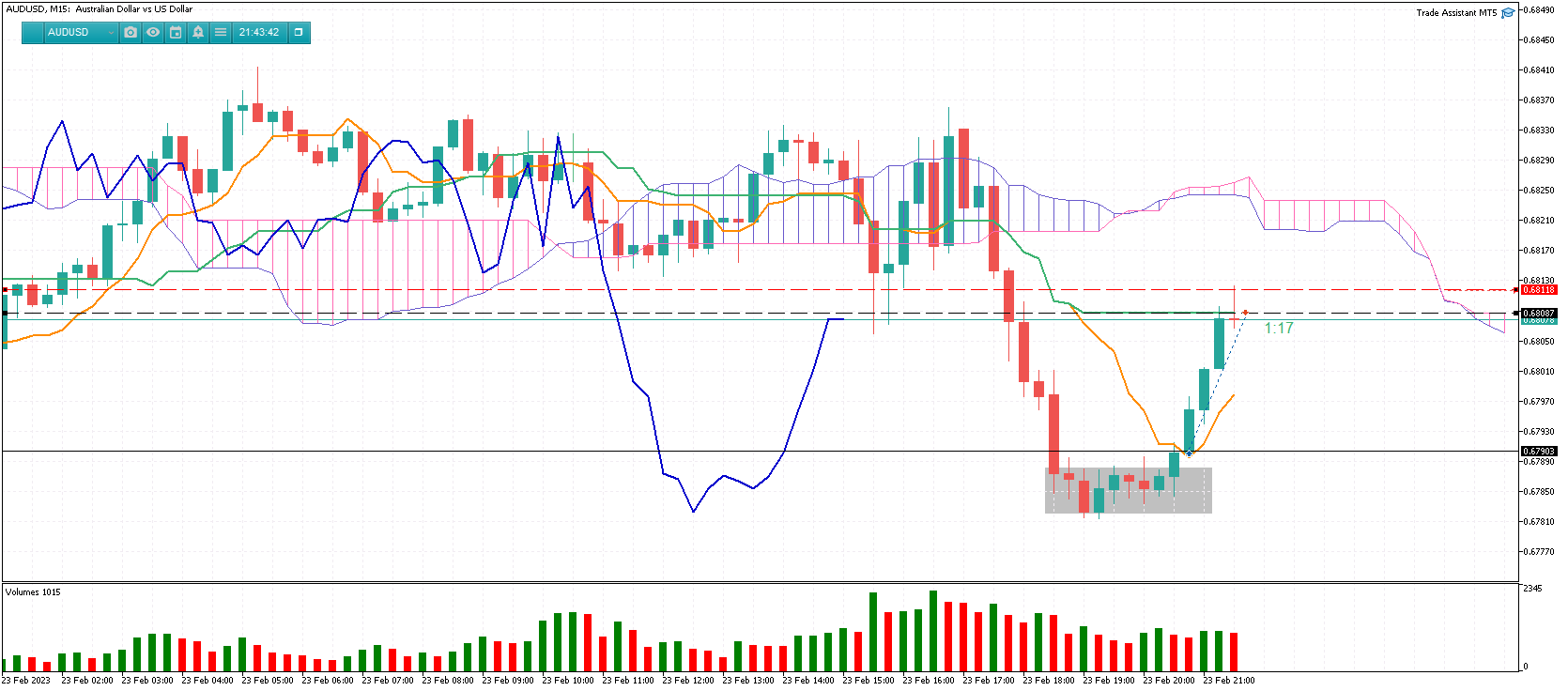1568x691 pixels.
Task: Select the black 0.67903 take-profit price label
Action: (1539, 452)
